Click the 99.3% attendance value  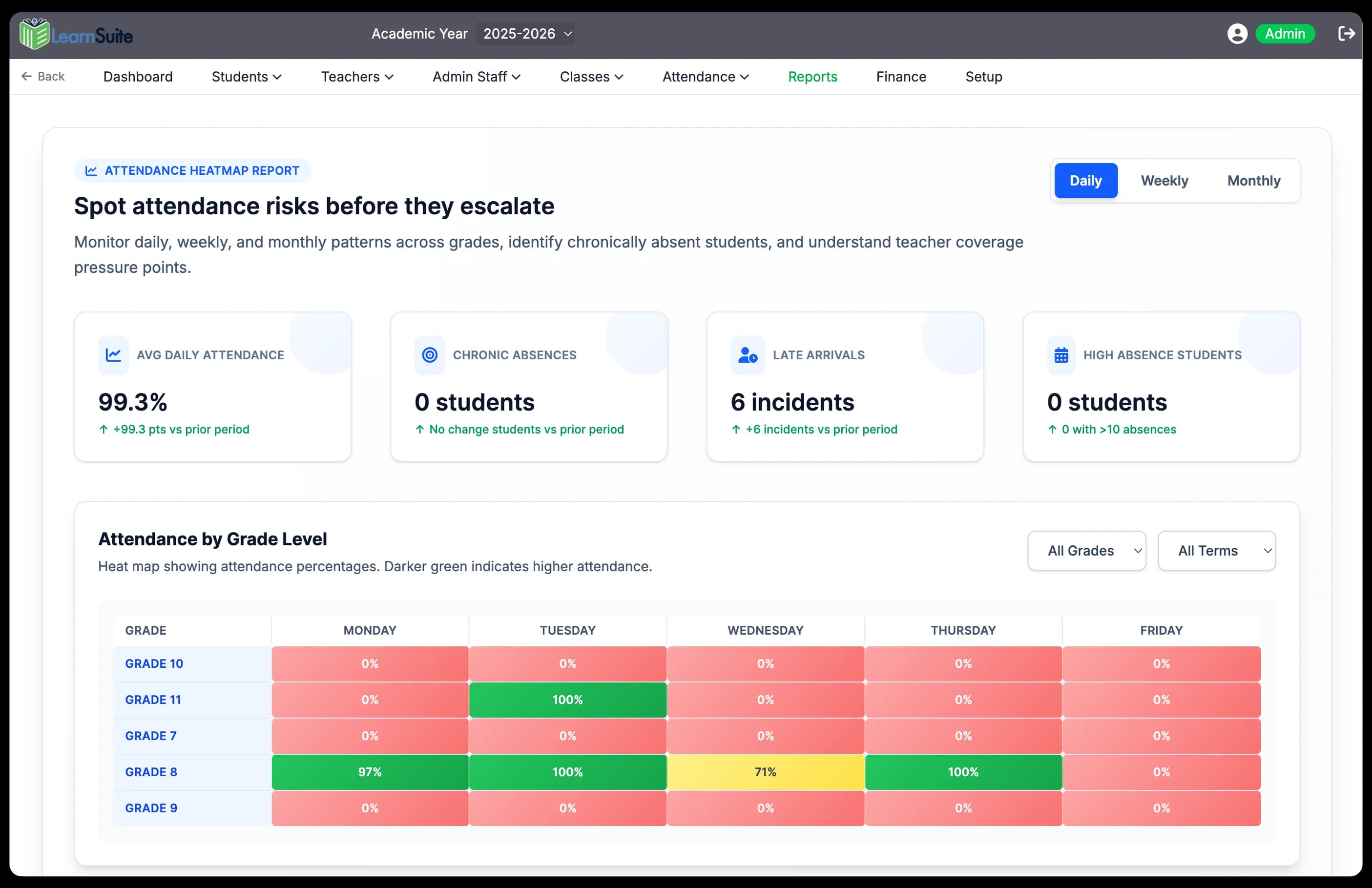pyautogui.click(x=133, y=402)
